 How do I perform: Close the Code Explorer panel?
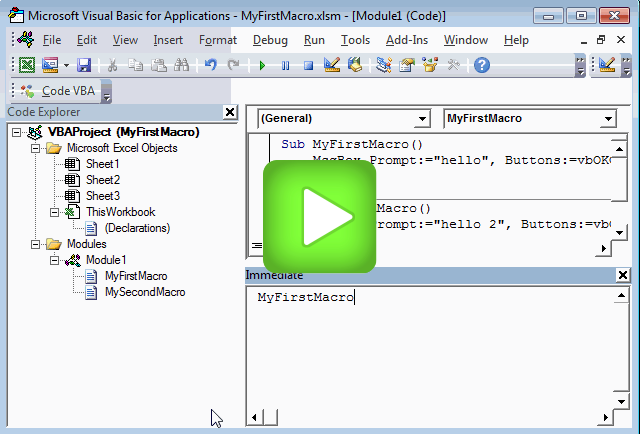230,112
